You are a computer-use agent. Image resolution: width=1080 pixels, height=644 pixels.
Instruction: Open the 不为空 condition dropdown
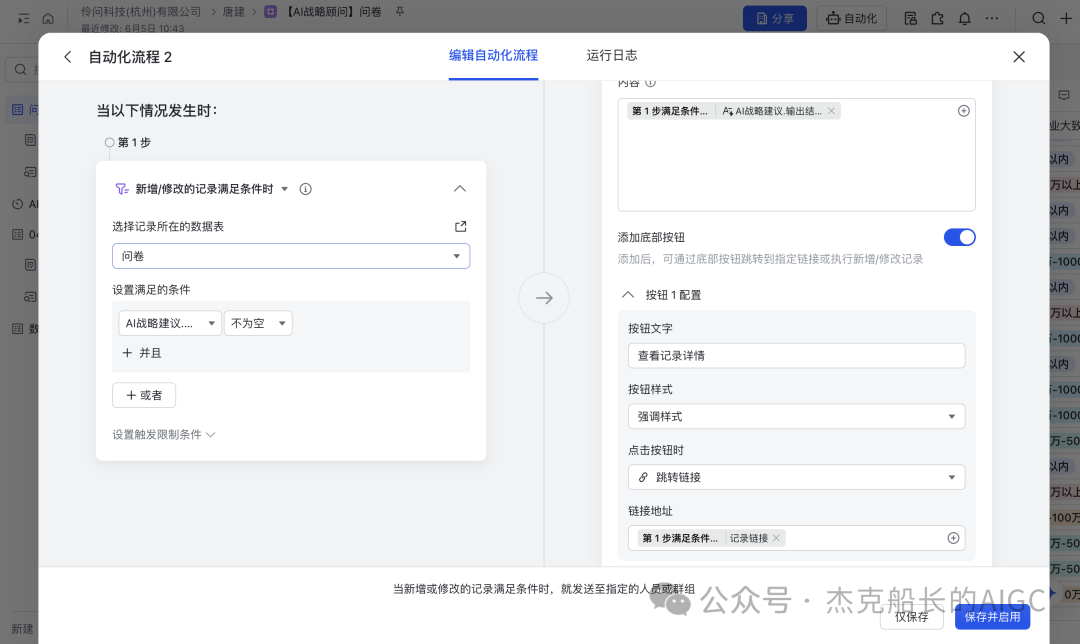coord(258,323)
